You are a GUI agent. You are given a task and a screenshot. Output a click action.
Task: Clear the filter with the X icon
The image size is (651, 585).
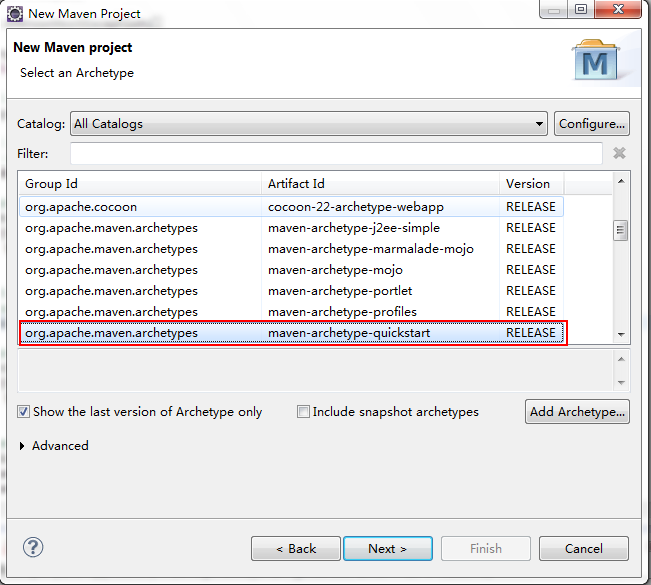(x=619, y=153)
